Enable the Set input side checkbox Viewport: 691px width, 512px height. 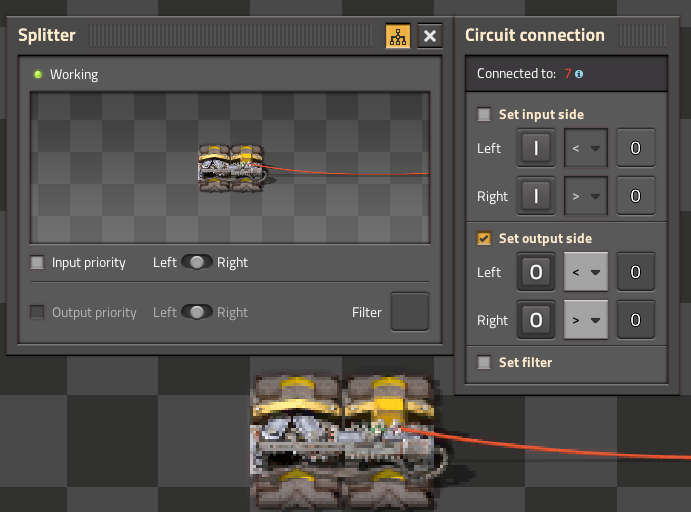click(x=484, y=115)
